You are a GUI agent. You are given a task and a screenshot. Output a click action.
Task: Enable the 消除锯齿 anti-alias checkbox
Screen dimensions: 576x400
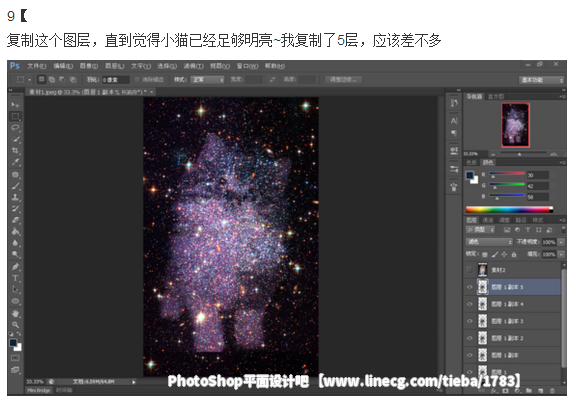[137, 79]
